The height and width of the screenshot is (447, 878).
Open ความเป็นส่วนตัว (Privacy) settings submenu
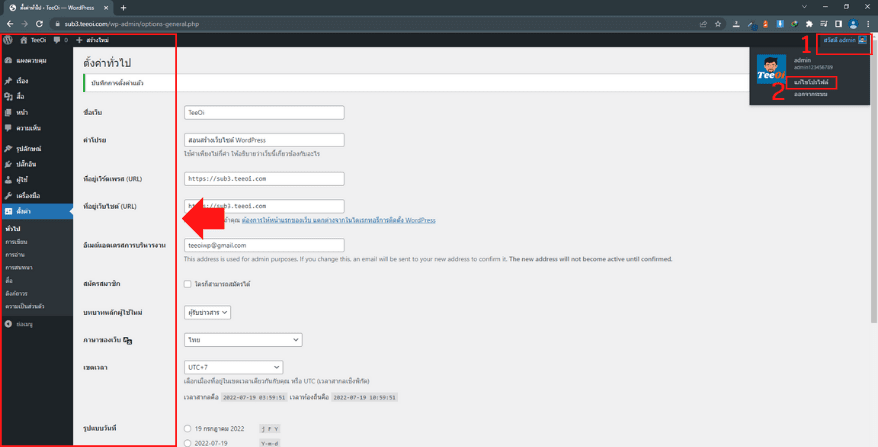coord(25,306)
